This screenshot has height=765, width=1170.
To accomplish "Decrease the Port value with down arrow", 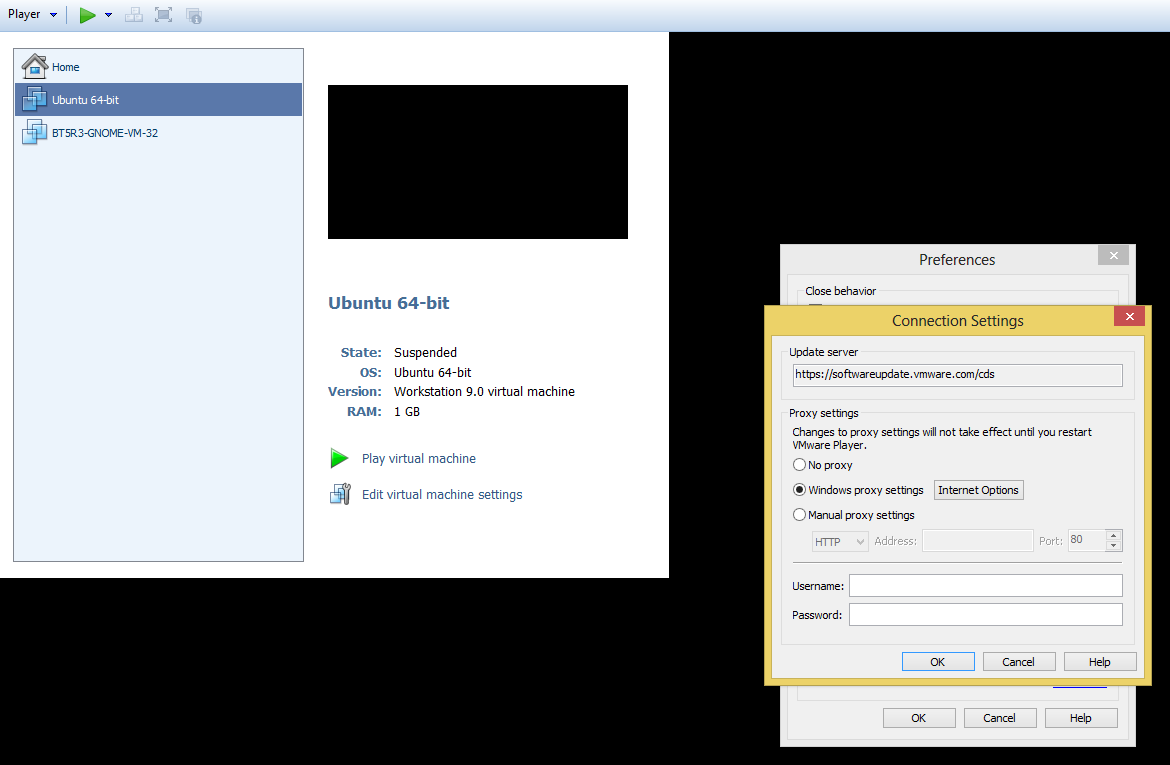I will pos(1113,546).
